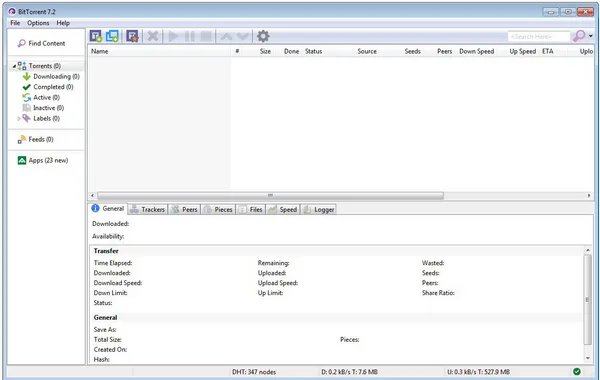This screenshot has height=380, width=600.
Task: Collapse the Torrents tree node
Action: tap(14, 66)
